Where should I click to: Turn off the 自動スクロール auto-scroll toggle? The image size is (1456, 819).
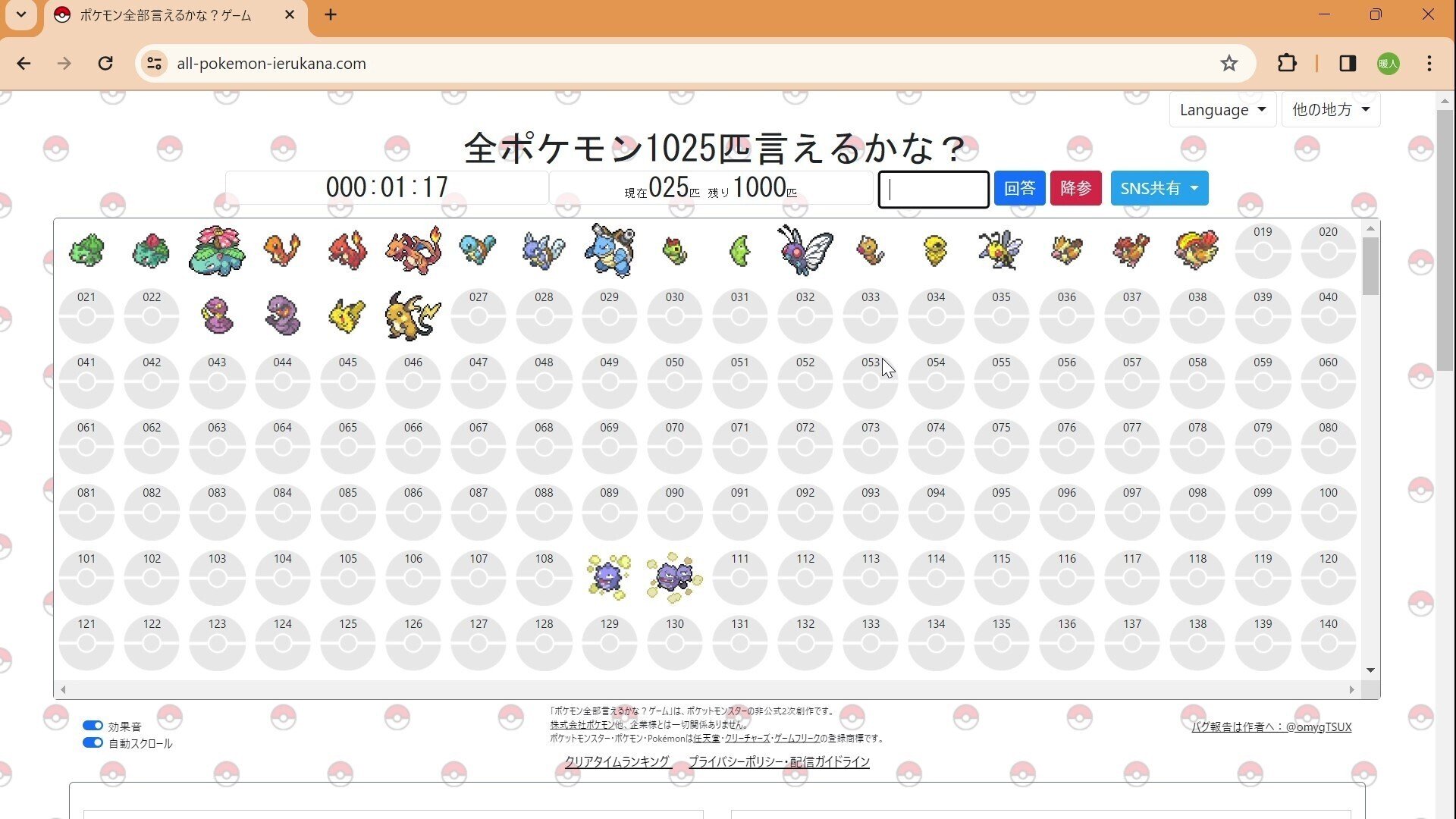click(92, 742)
